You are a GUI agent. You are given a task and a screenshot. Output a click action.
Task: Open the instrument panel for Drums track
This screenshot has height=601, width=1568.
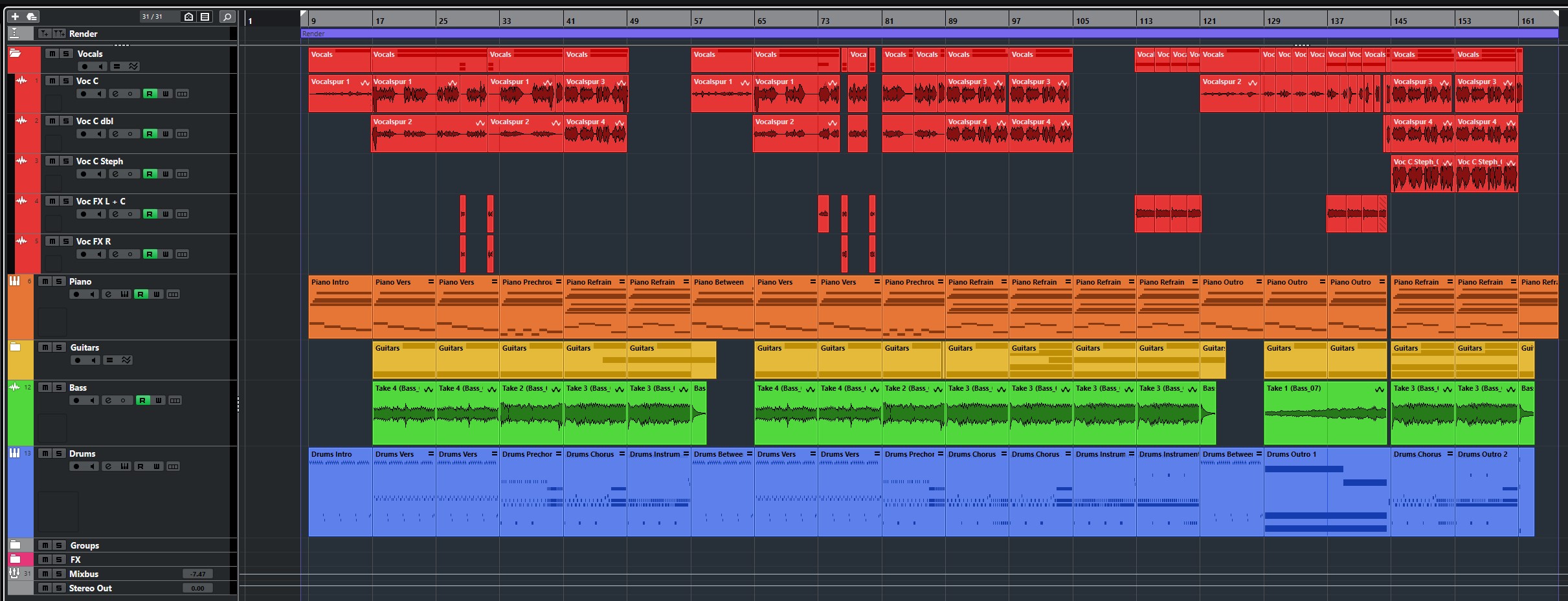124,466
